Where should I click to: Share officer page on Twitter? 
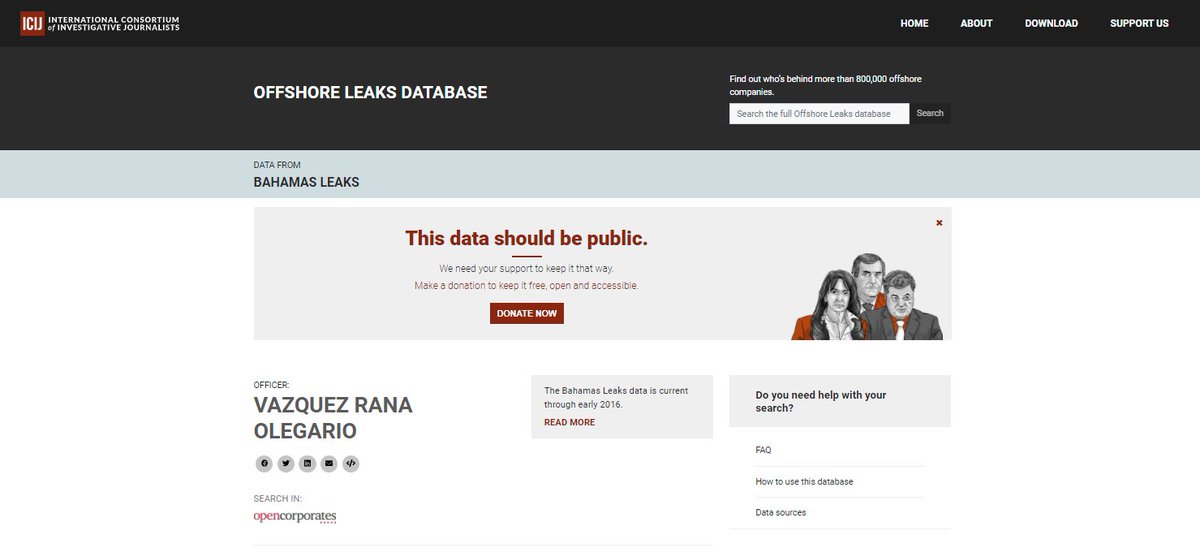point(286,463)
